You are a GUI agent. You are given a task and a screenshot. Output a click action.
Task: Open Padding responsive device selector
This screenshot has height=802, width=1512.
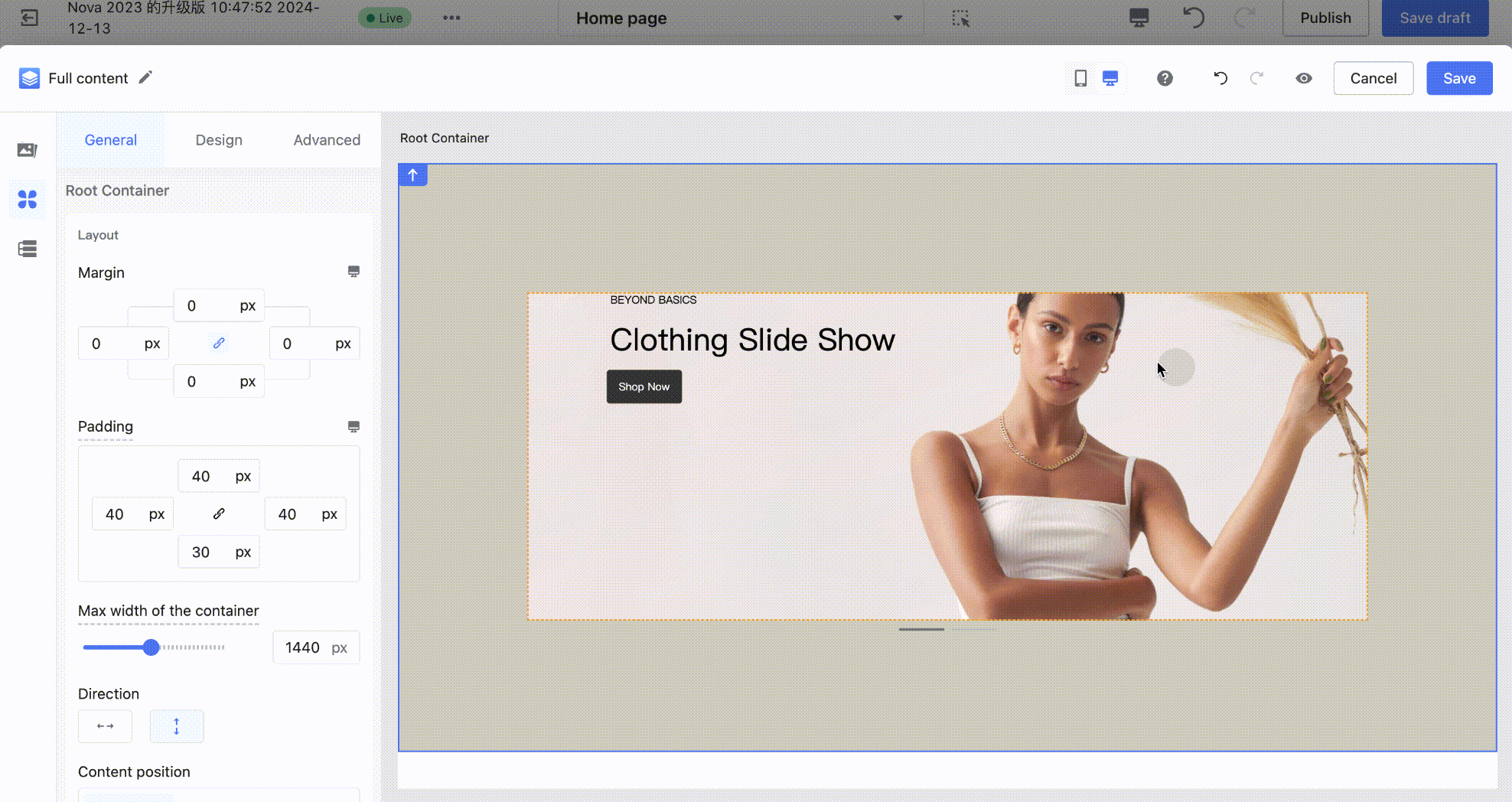(354, 426)
